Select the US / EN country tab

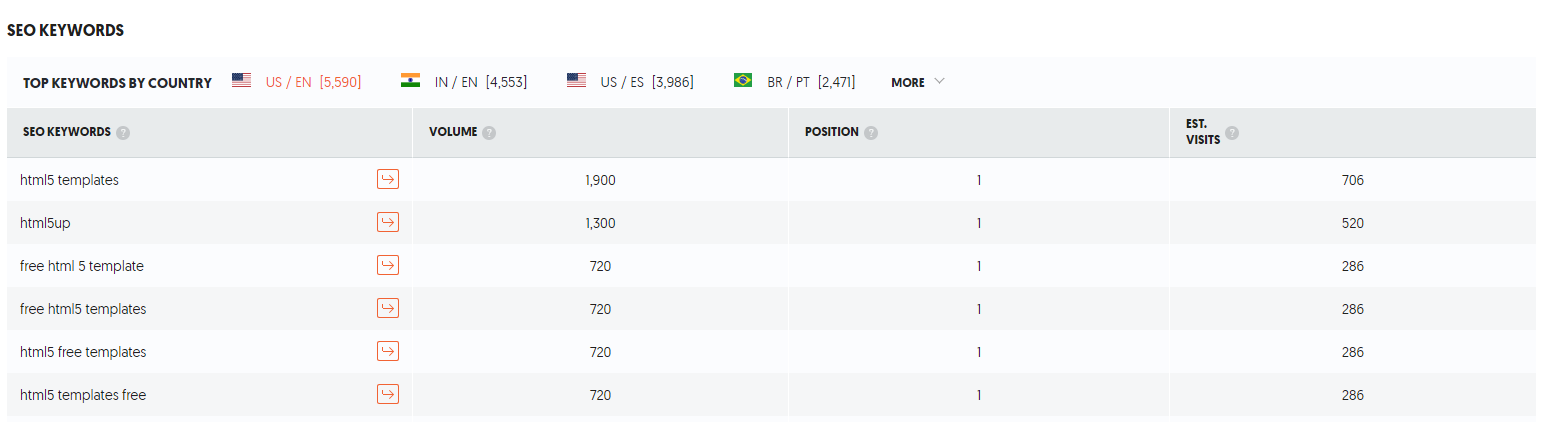312,82
